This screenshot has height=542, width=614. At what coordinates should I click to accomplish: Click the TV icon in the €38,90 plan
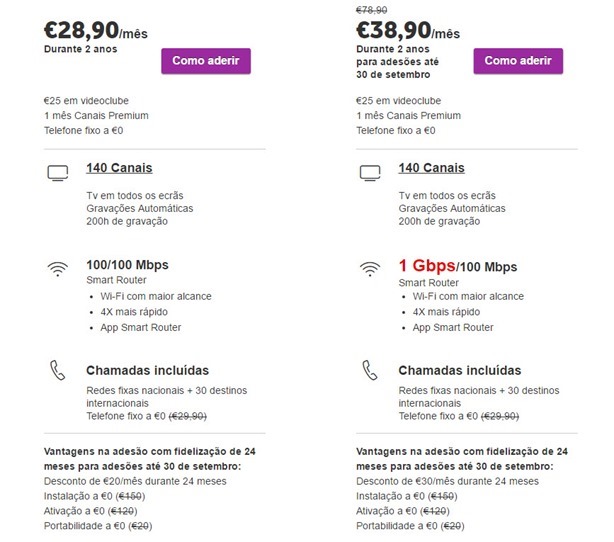[x=370, y=174]
